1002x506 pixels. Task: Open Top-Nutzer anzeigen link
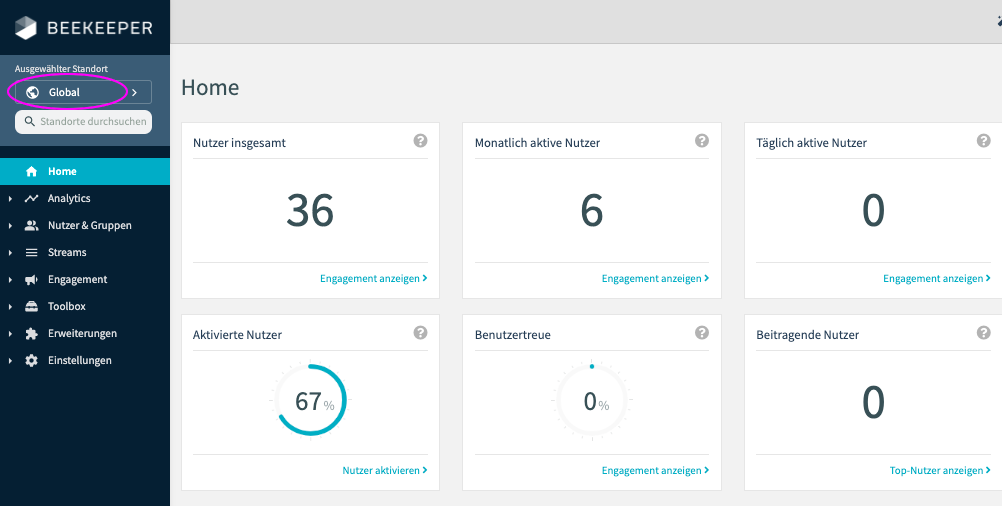point(939,470)
